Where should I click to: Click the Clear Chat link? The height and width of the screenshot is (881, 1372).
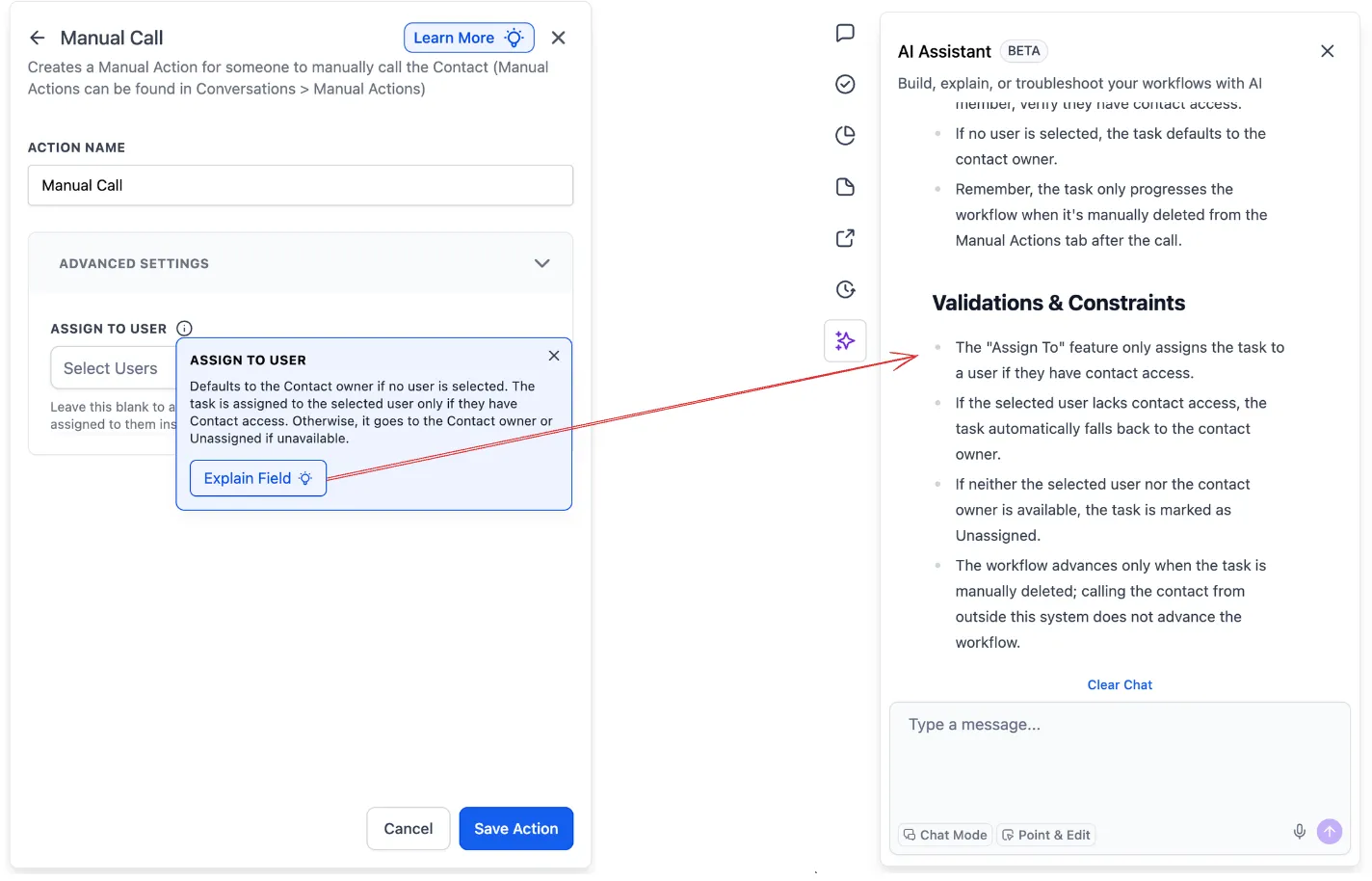[x=1120, y=684]
